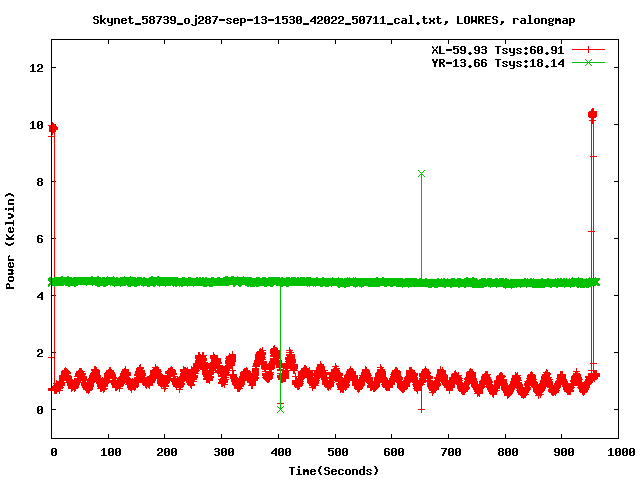This screenshot has width=640, height=480.
Task: Click the green spike marker near 8 Kelvin
Action: [x=421, y=174]
